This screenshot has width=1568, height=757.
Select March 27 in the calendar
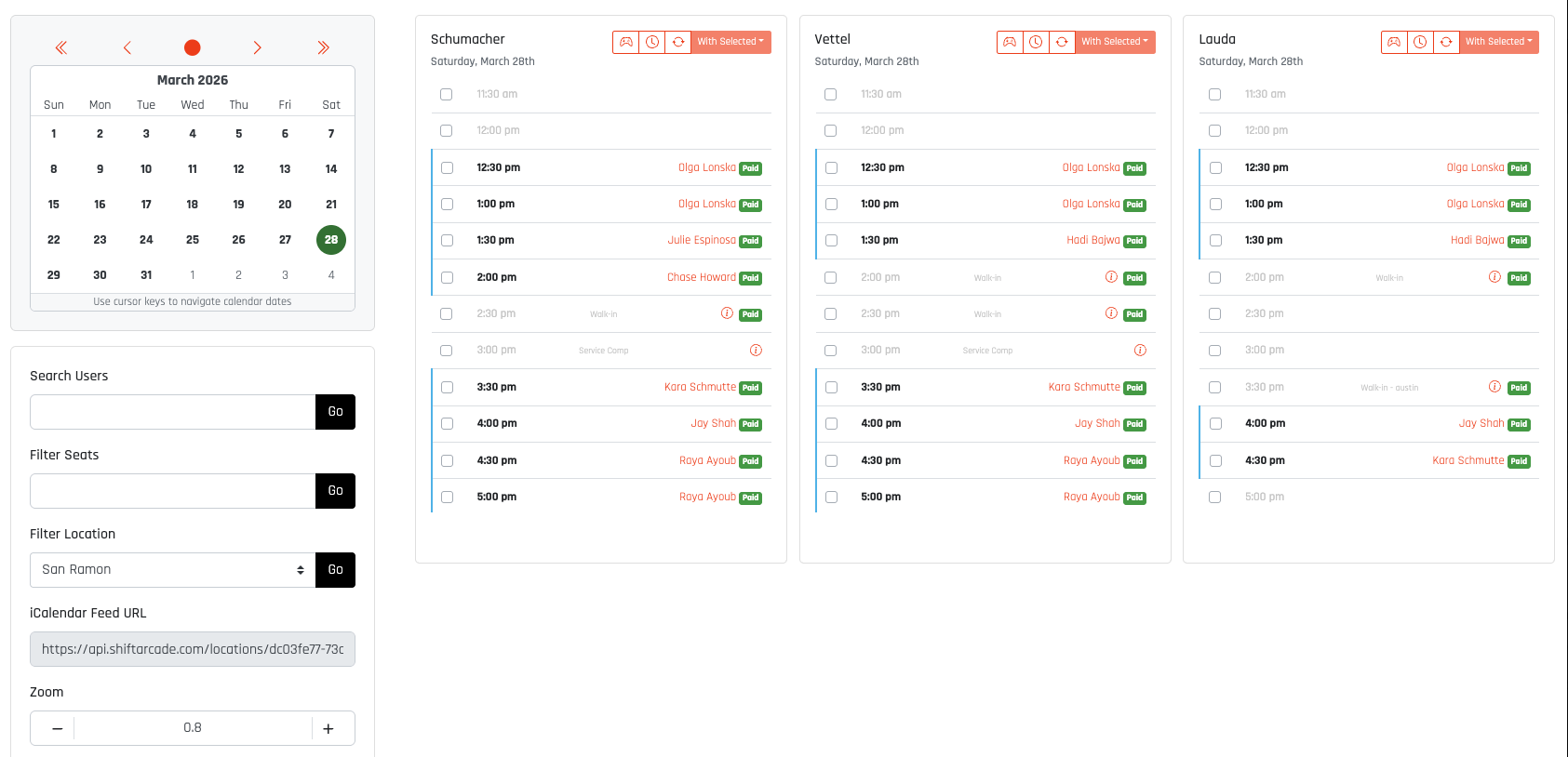(285, 240)
